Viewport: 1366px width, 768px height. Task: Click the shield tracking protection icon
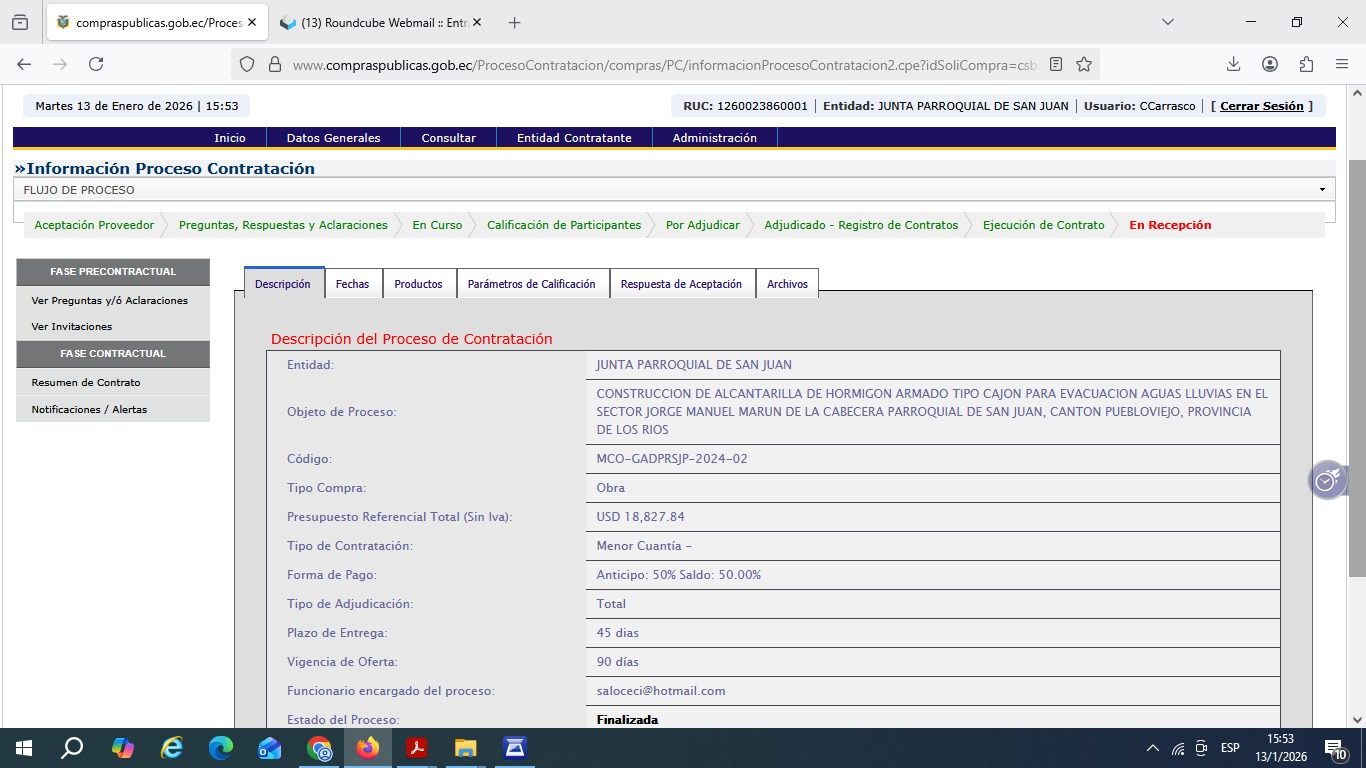(247, 64)
